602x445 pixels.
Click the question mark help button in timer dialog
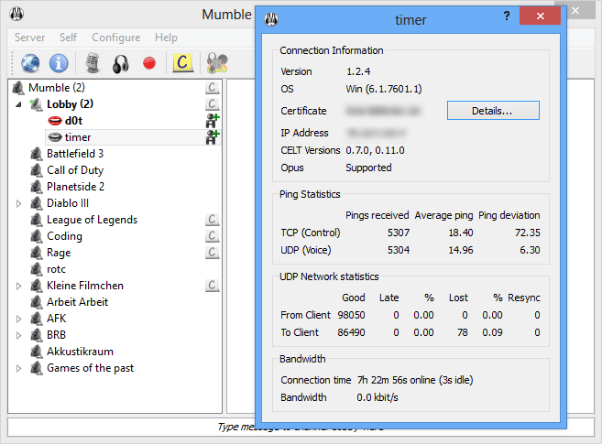click(x=507, y=16)
